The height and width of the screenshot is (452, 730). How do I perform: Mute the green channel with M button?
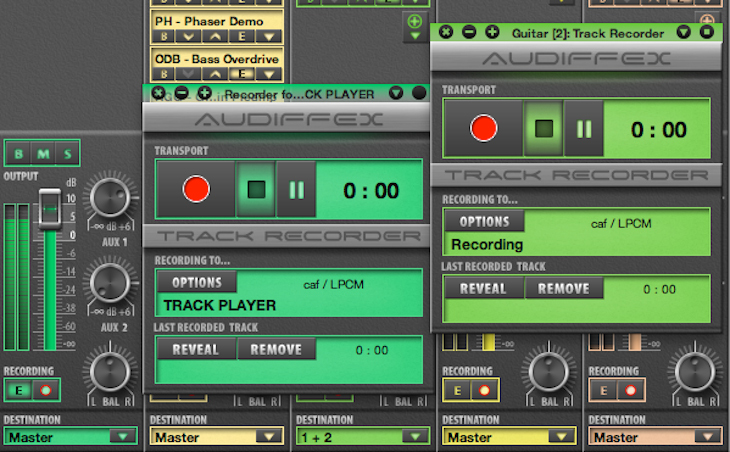click(x=43, y=154)
